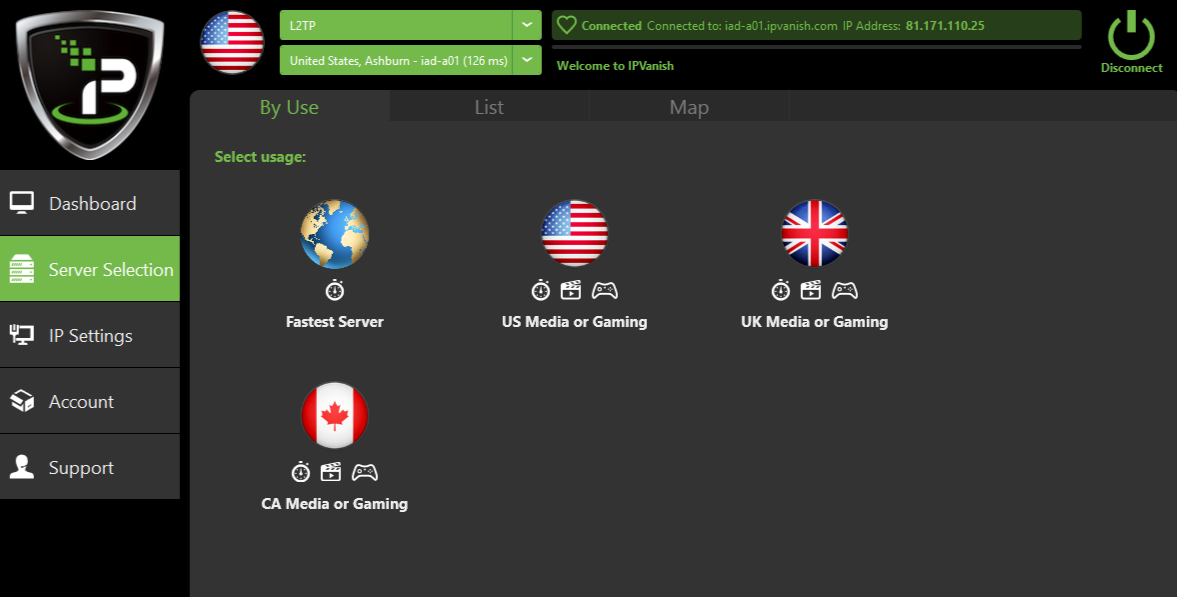The height and width of the screenshot is (597, 1177).
Task: Click the Connected status text
Action: pos(611,26)
